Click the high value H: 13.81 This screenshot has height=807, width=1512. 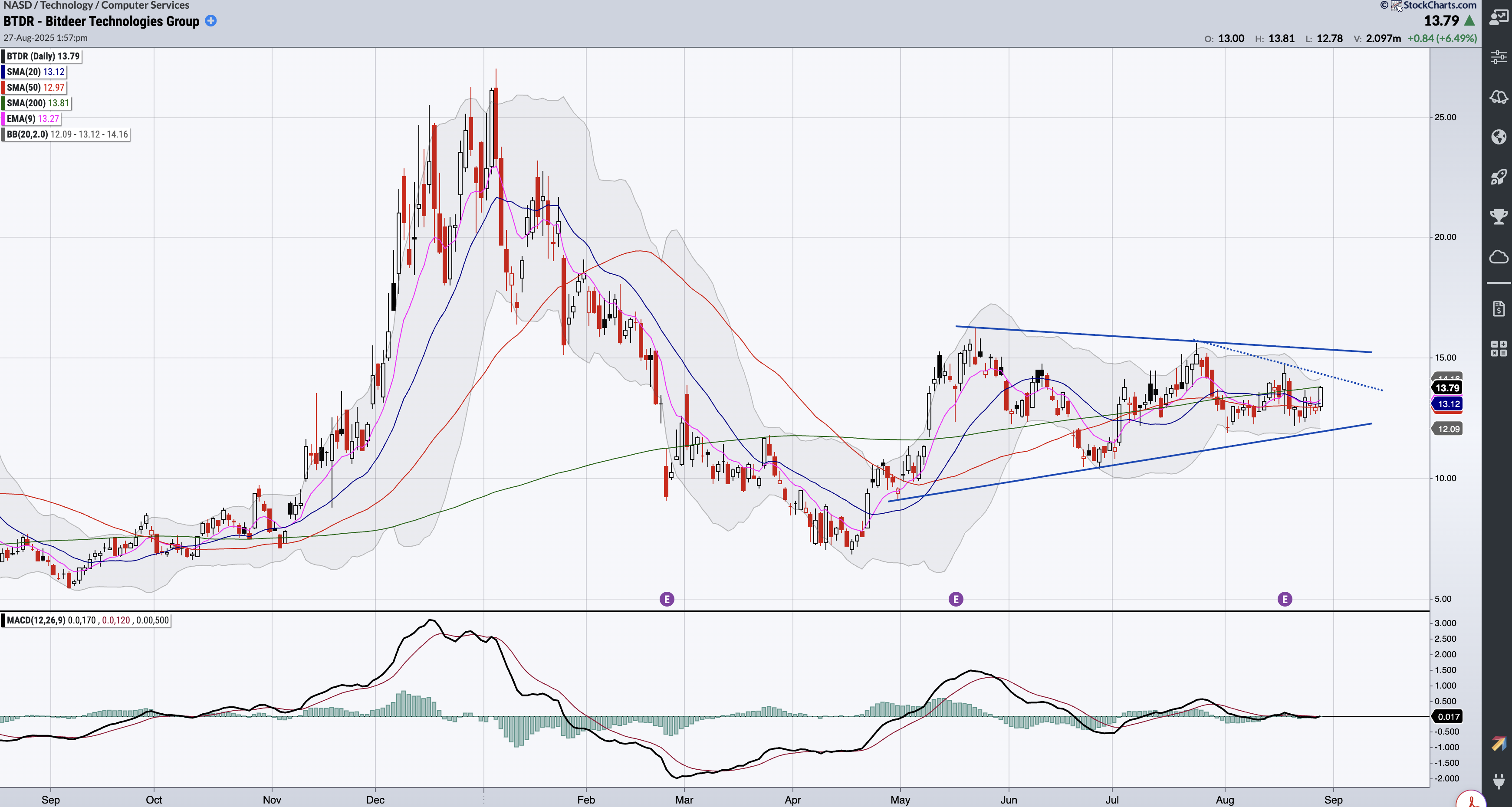click(1275, 39)
